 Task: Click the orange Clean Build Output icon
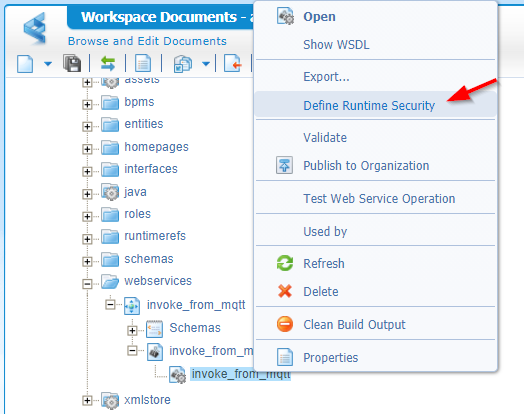pos(285,324)
